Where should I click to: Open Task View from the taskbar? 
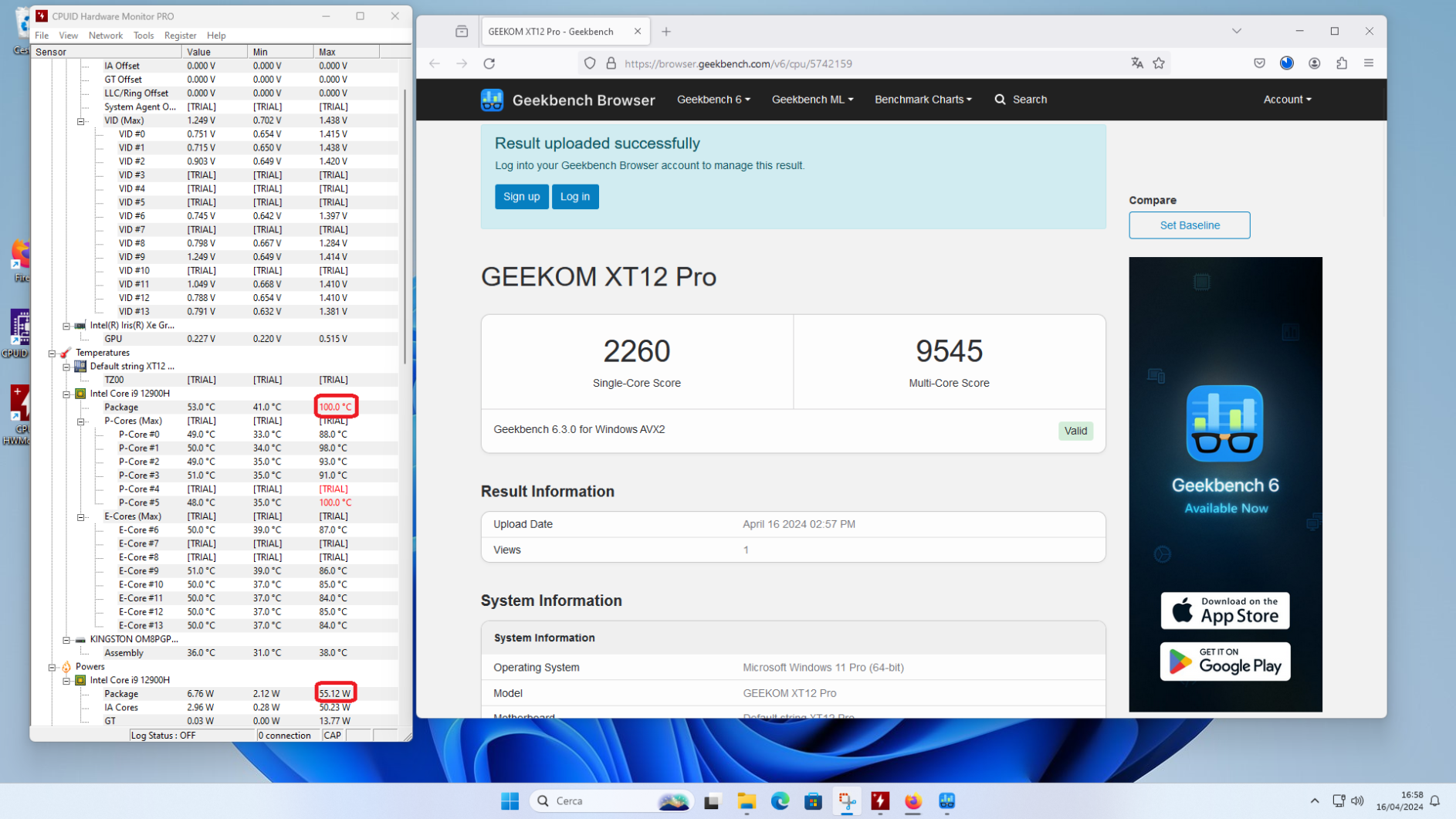click(x=712, y=801)
